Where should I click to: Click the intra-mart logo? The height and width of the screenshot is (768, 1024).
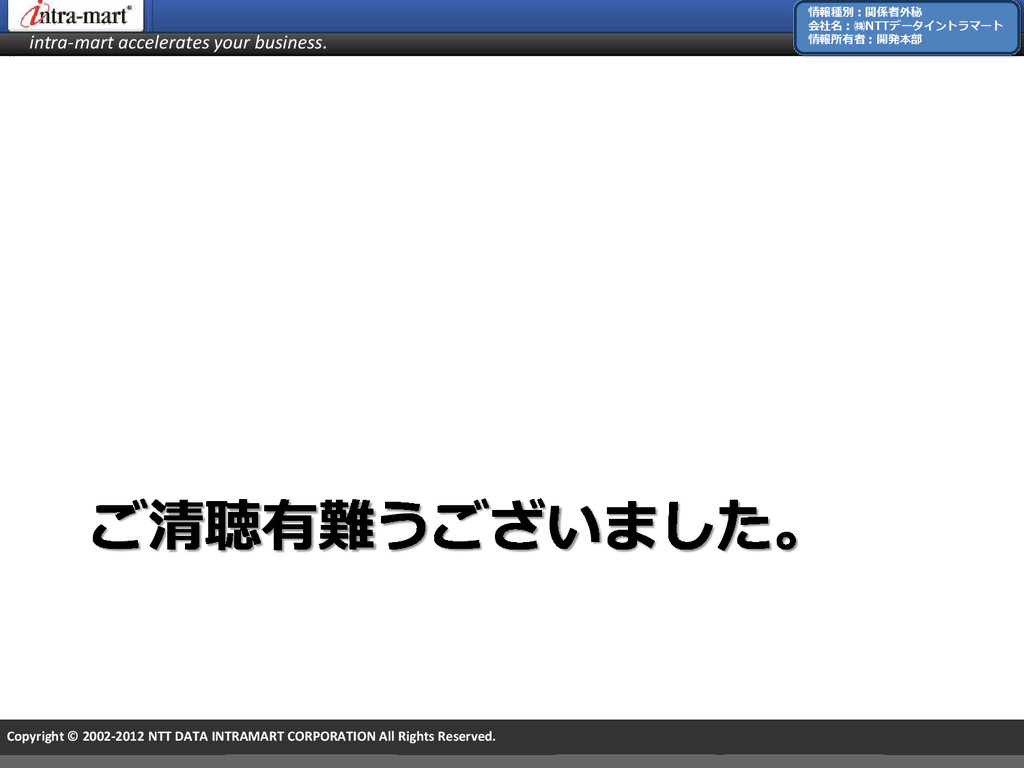[x=75, y=15]
